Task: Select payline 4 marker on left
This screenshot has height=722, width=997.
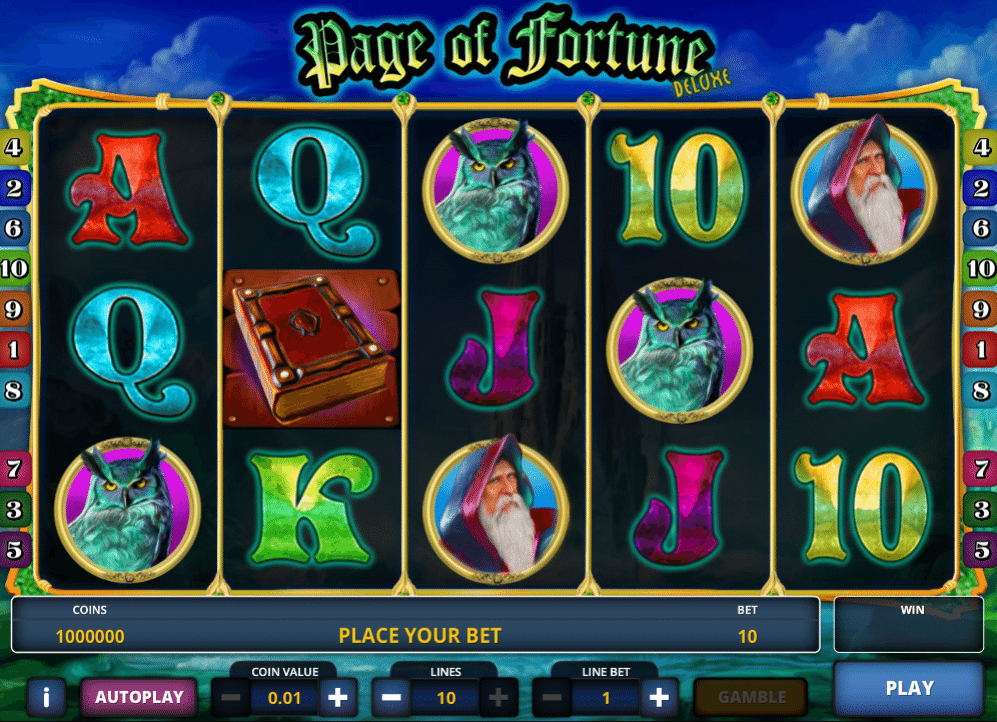Action: pos(14,147)
